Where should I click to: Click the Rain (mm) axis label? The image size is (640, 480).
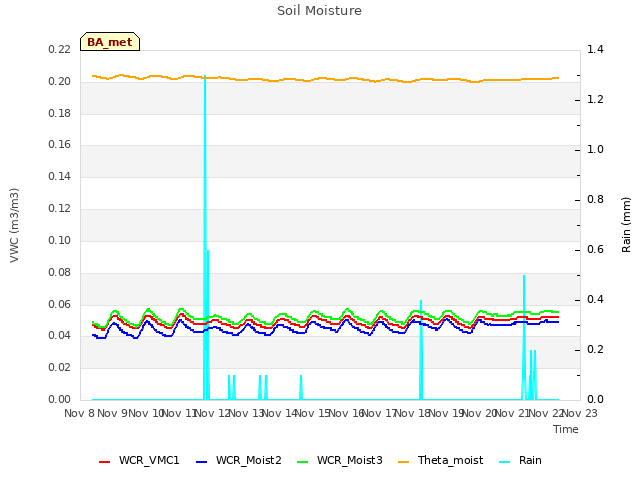[x=626, y=225]
